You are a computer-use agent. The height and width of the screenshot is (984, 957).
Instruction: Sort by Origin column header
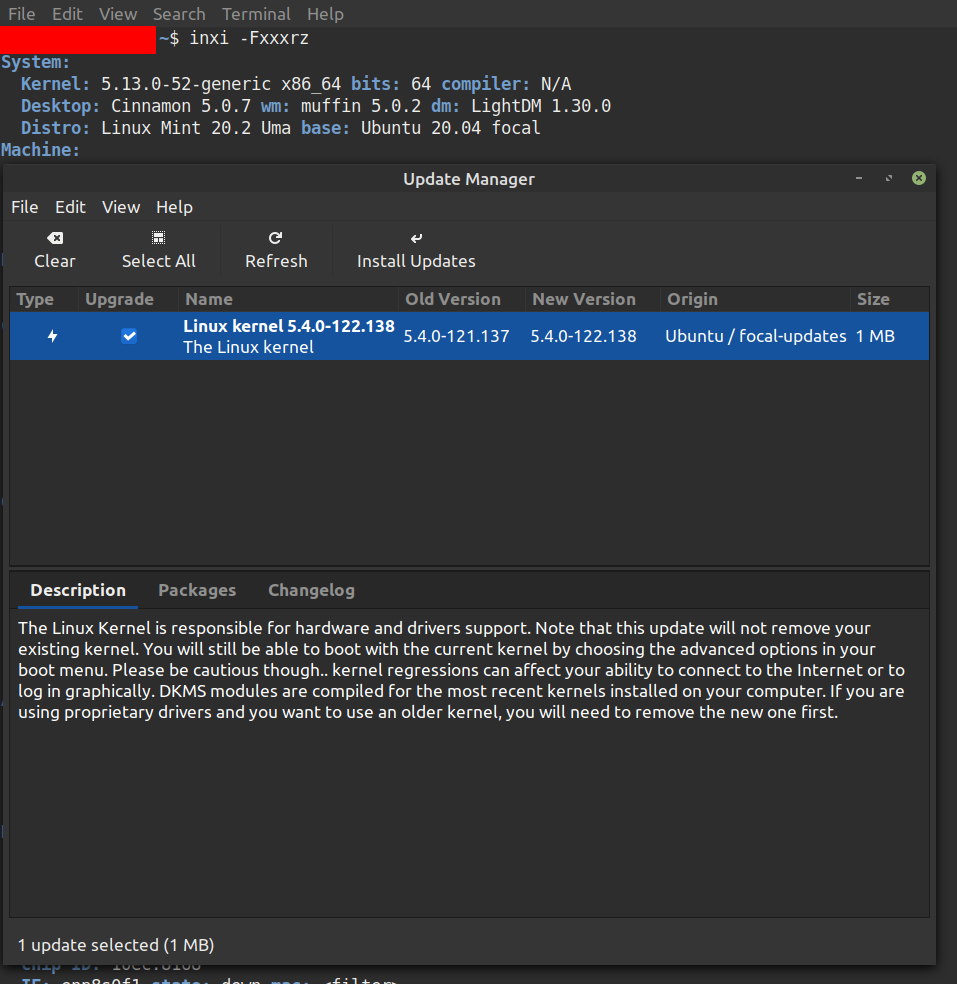[755, 299]
